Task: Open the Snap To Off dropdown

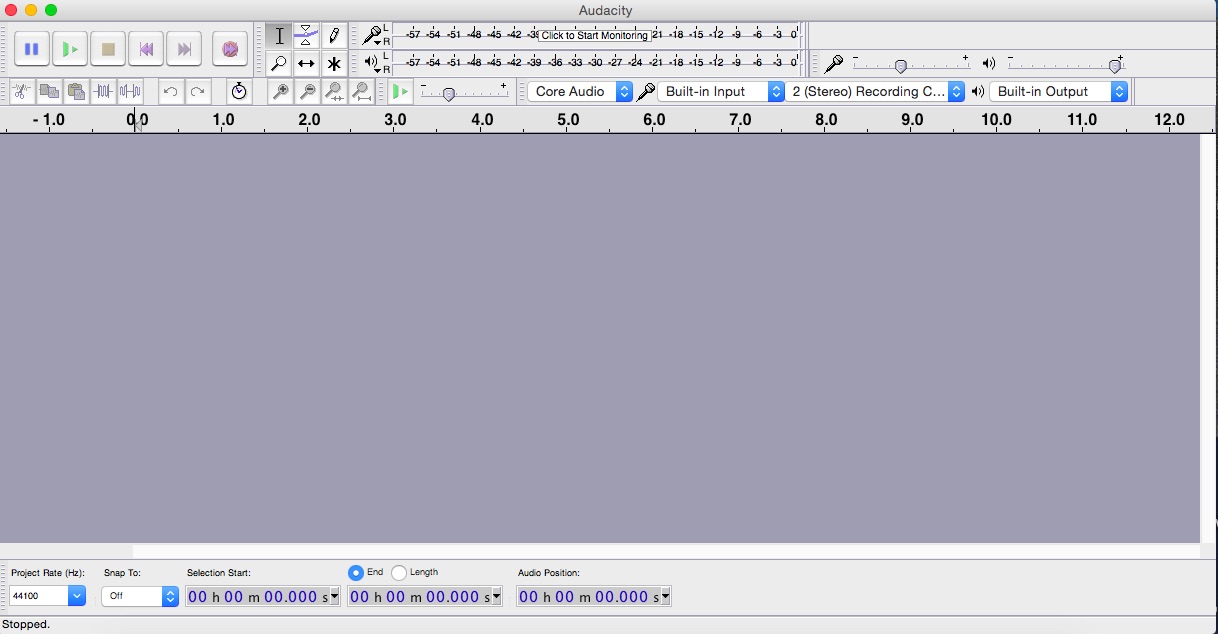Action: (x=140, y=596)
